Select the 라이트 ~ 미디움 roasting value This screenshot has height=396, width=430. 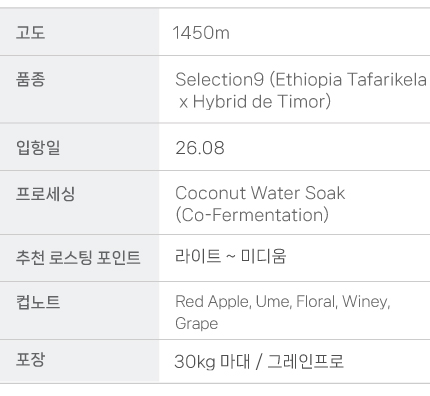tap(230, 256)
